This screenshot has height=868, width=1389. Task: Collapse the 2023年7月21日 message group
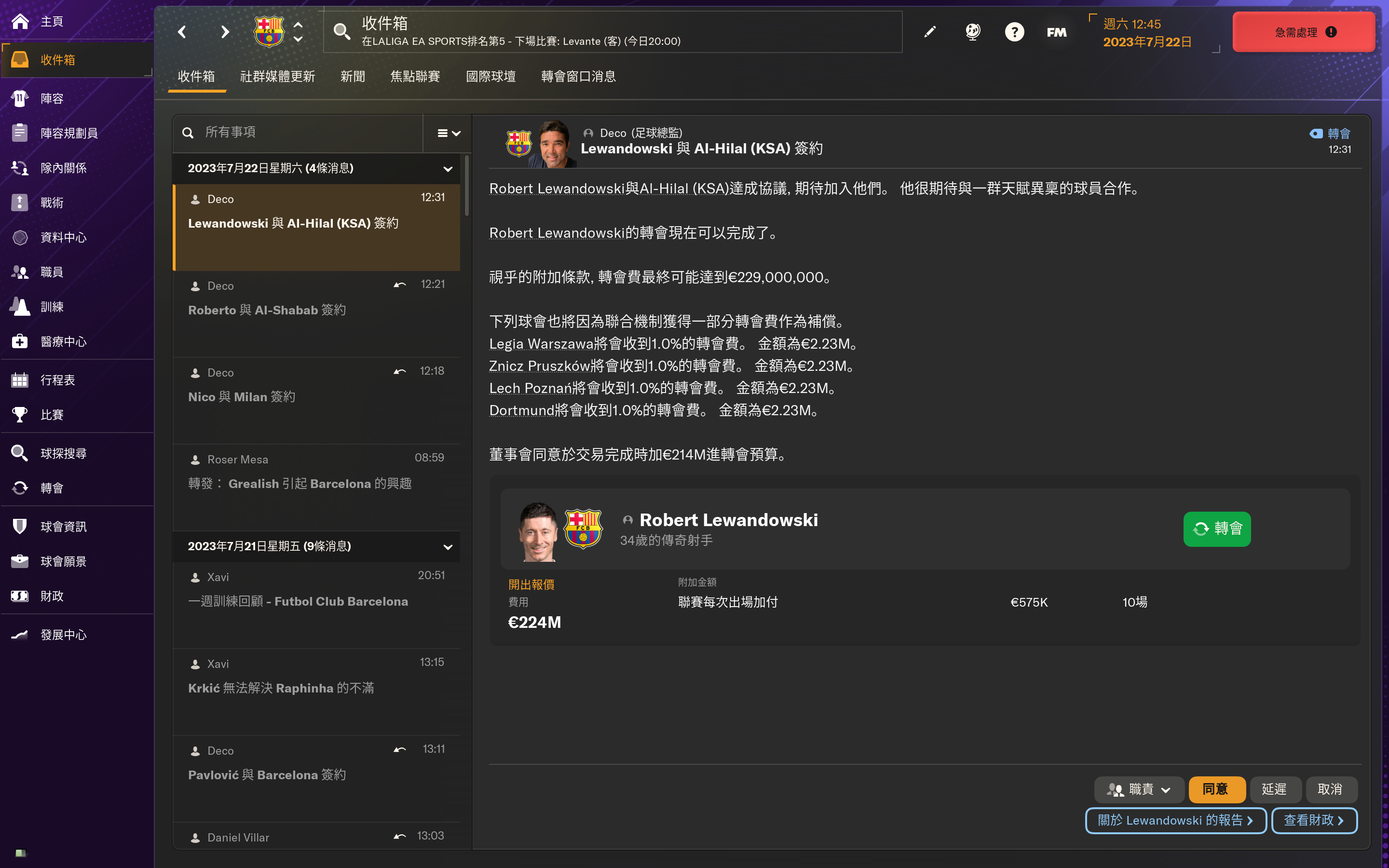448,546
